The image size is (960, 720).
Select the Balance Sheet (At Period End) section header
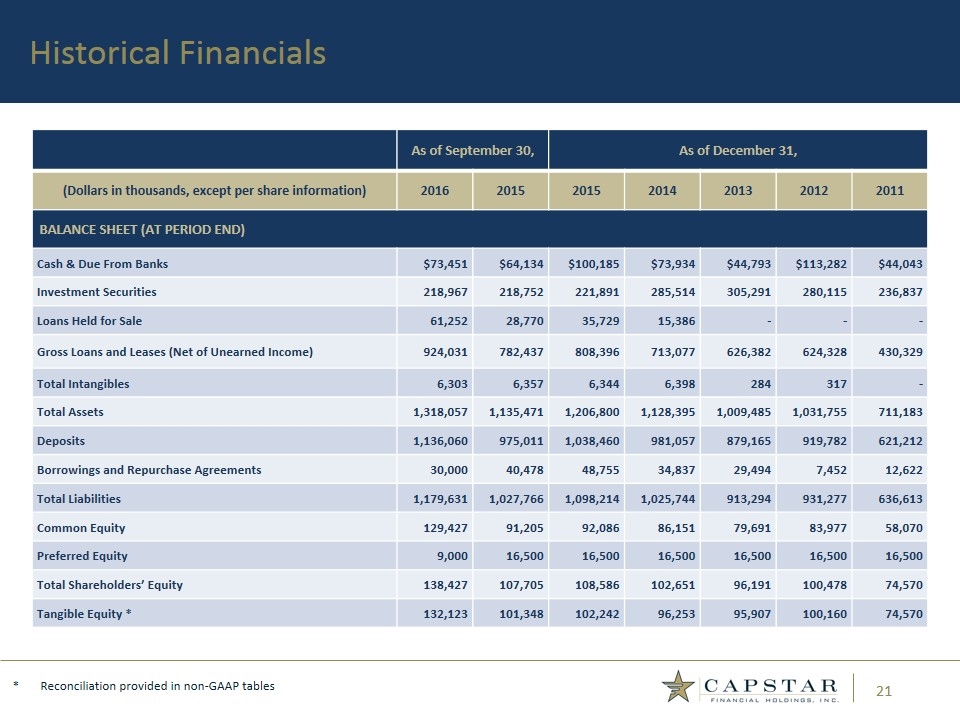click(x=142, y=230)
